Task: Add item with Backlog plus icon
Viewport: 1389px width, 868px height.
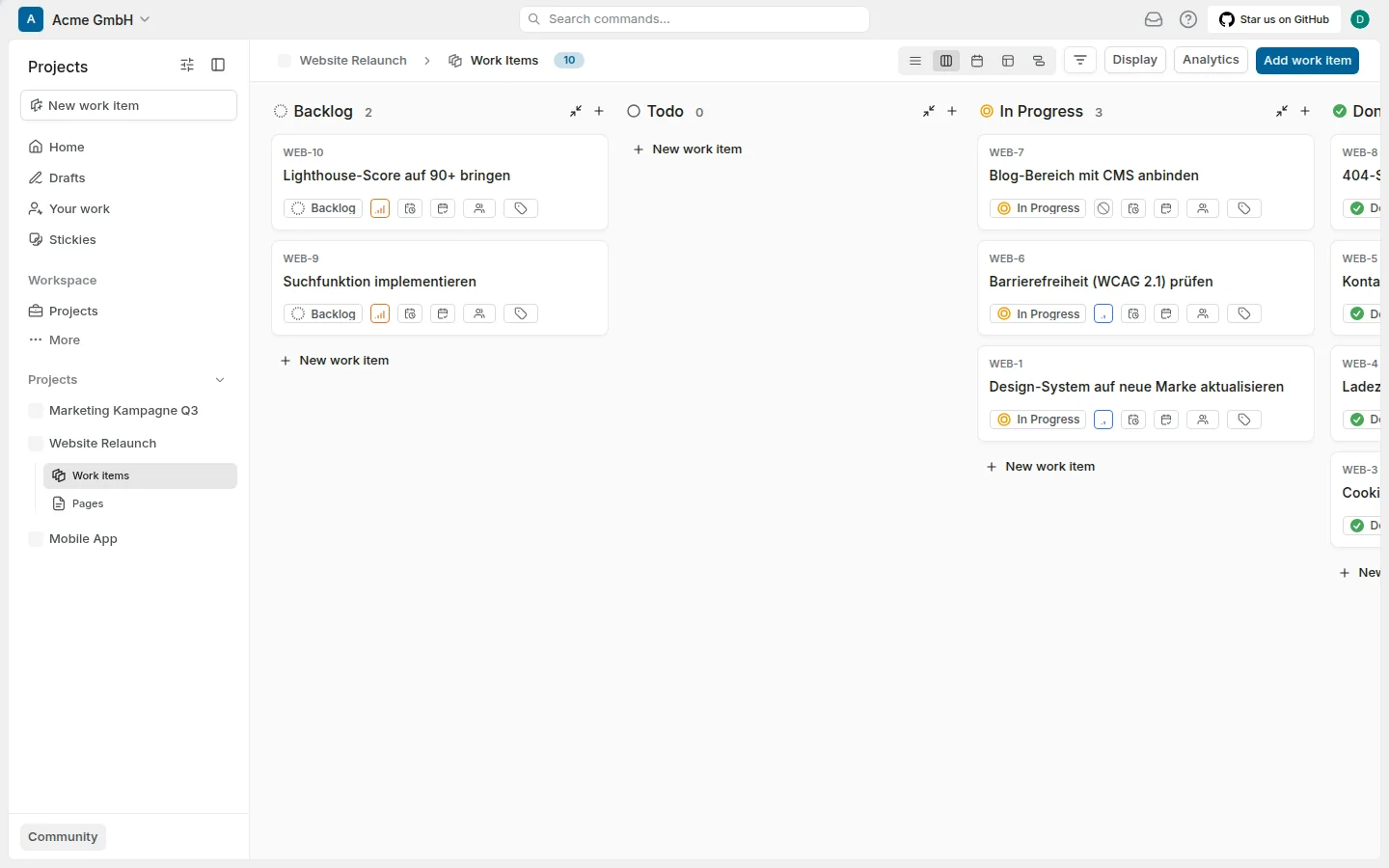Action: (599, 112)
